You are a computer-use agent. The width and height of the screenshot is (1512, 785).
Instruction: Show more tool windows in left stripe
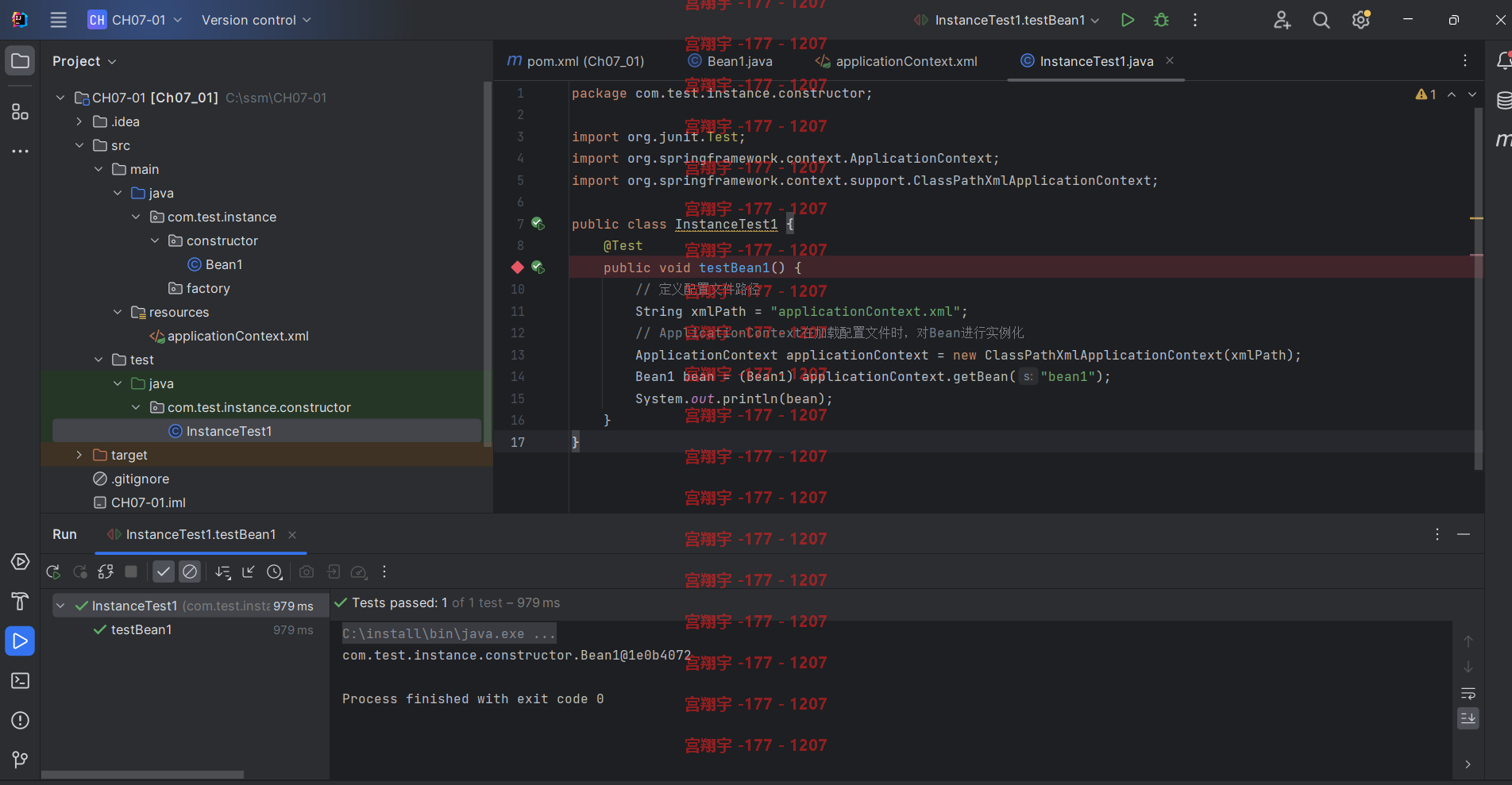tap(20, 151)
